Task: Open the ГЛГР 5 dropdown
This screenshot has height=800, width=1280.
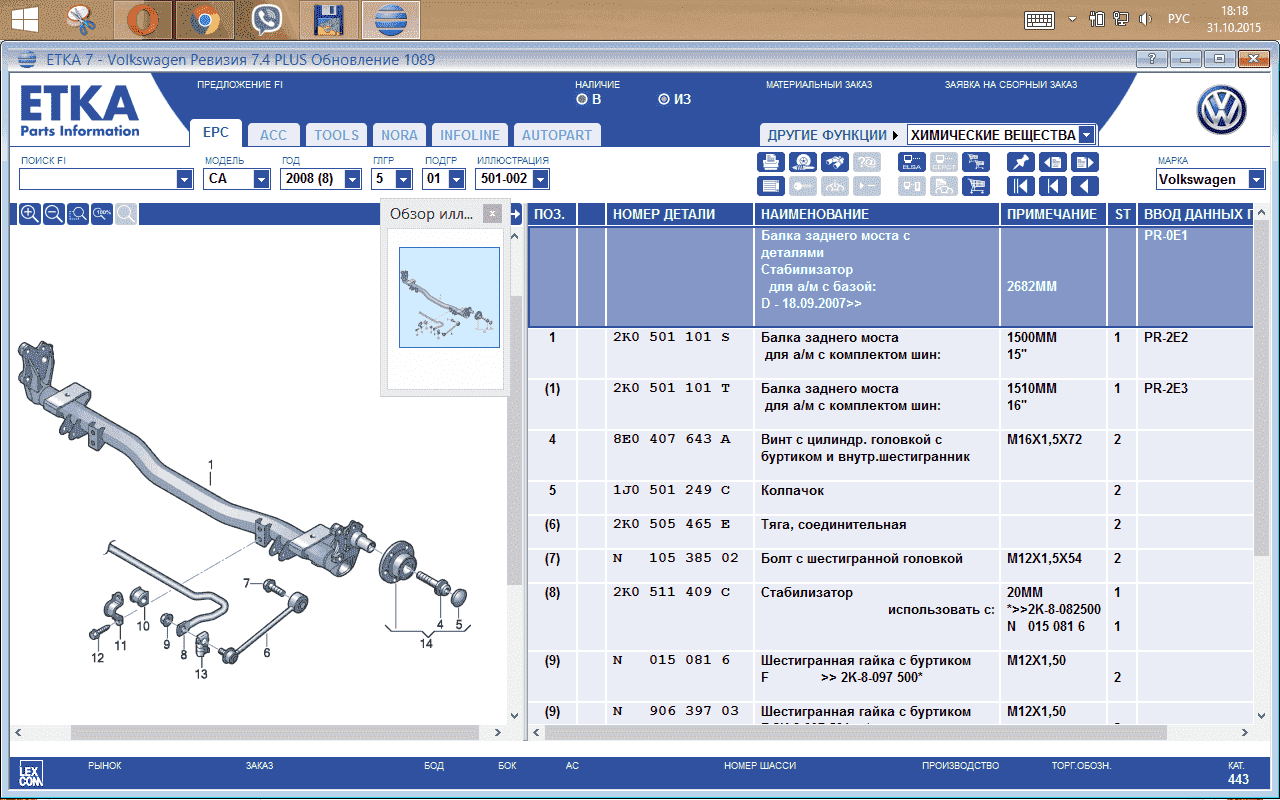Action: [403, 179]
